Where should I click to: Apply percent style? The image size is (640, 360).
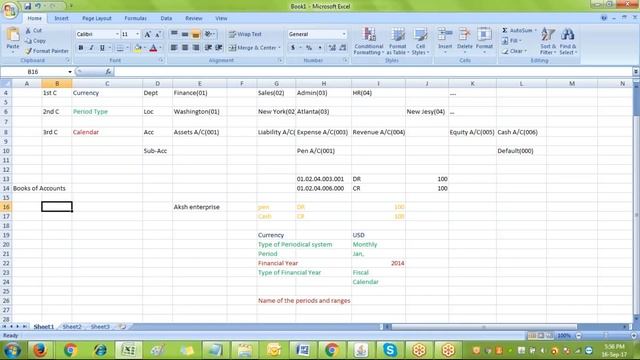309,48
